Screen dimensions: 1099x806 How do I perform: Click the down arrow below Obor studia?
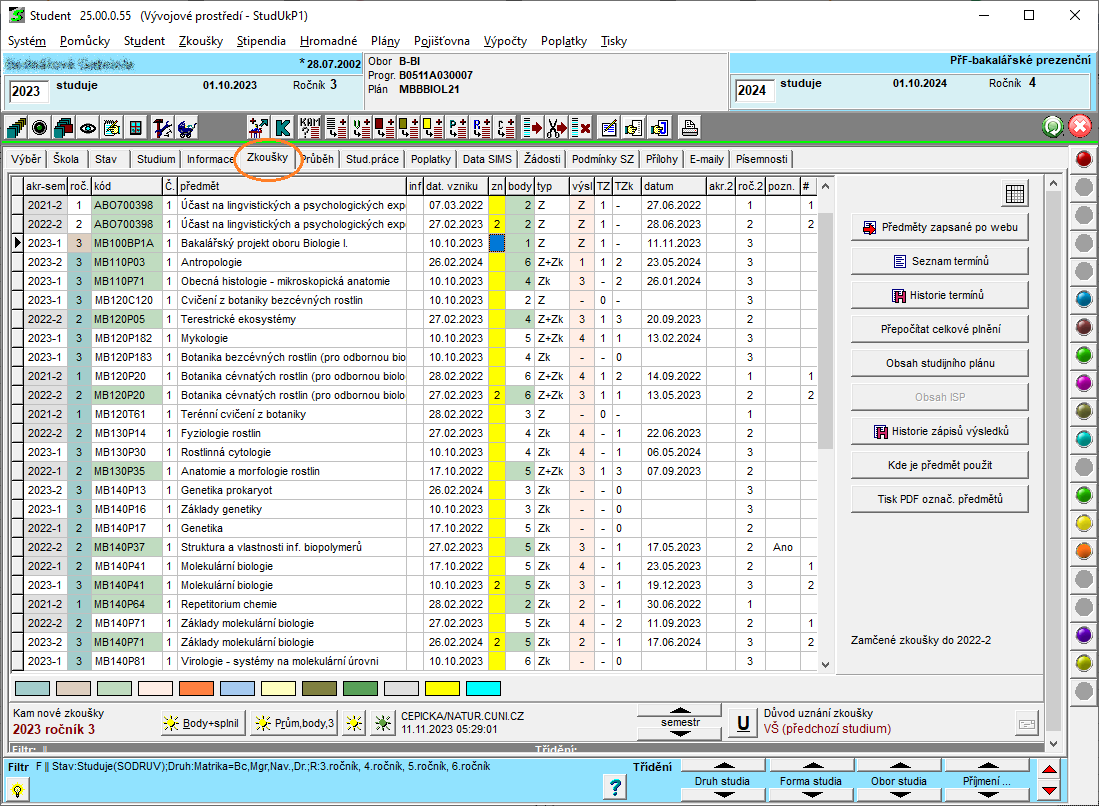coord(898,795)
